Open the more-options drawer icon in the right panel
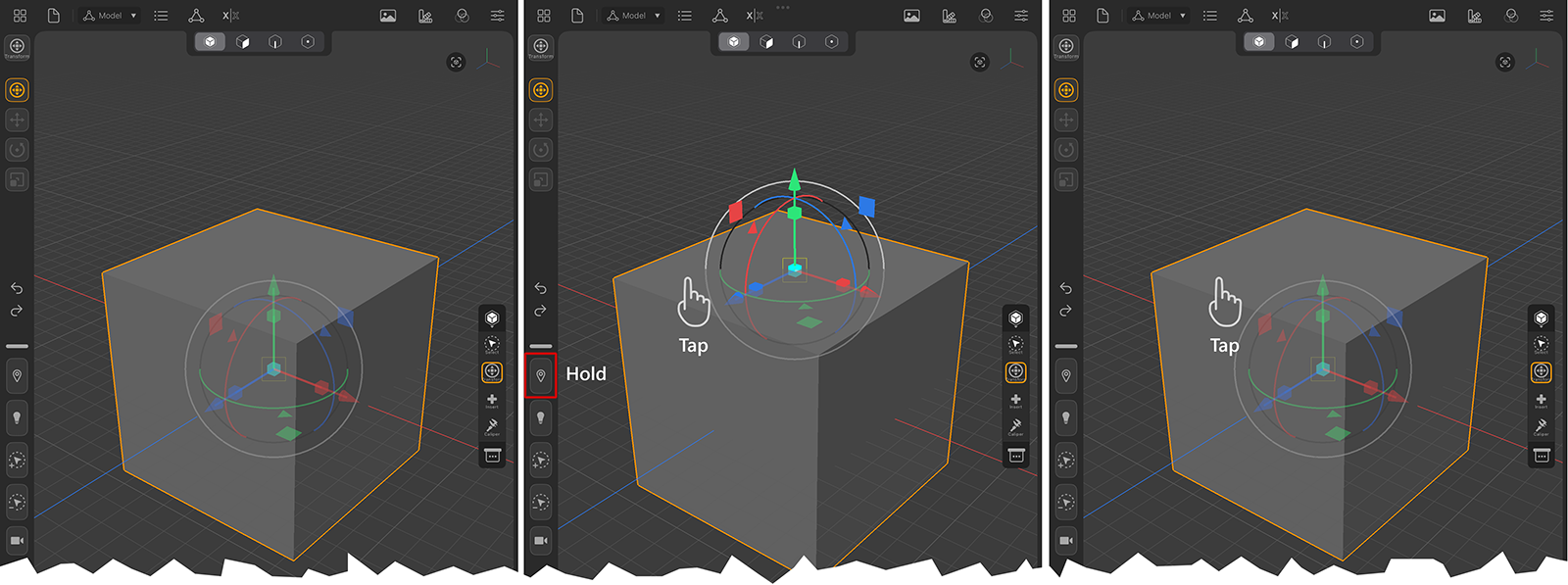The image size is (1568, 585). click(x=1542, y=456)
